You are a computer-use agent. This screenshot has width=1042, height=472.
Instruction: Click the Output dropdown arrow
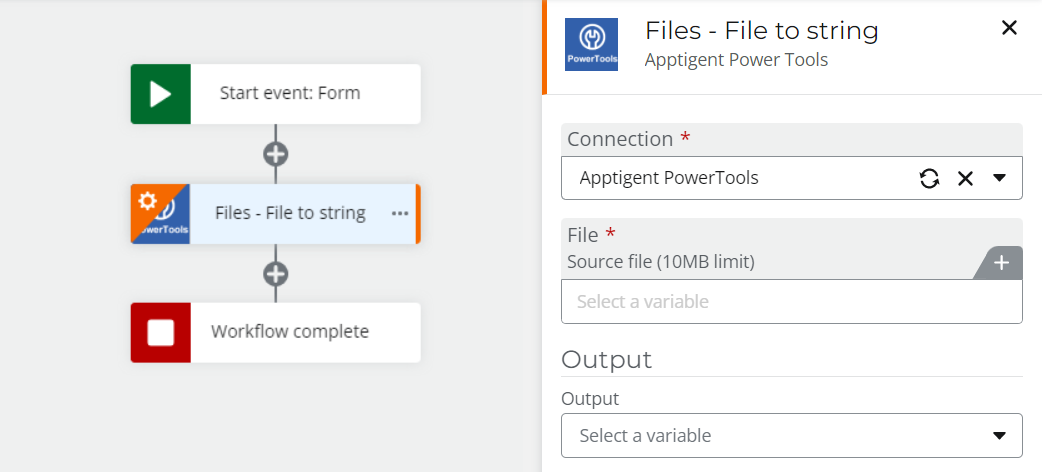pyautogui.click(x=999, y=436)
